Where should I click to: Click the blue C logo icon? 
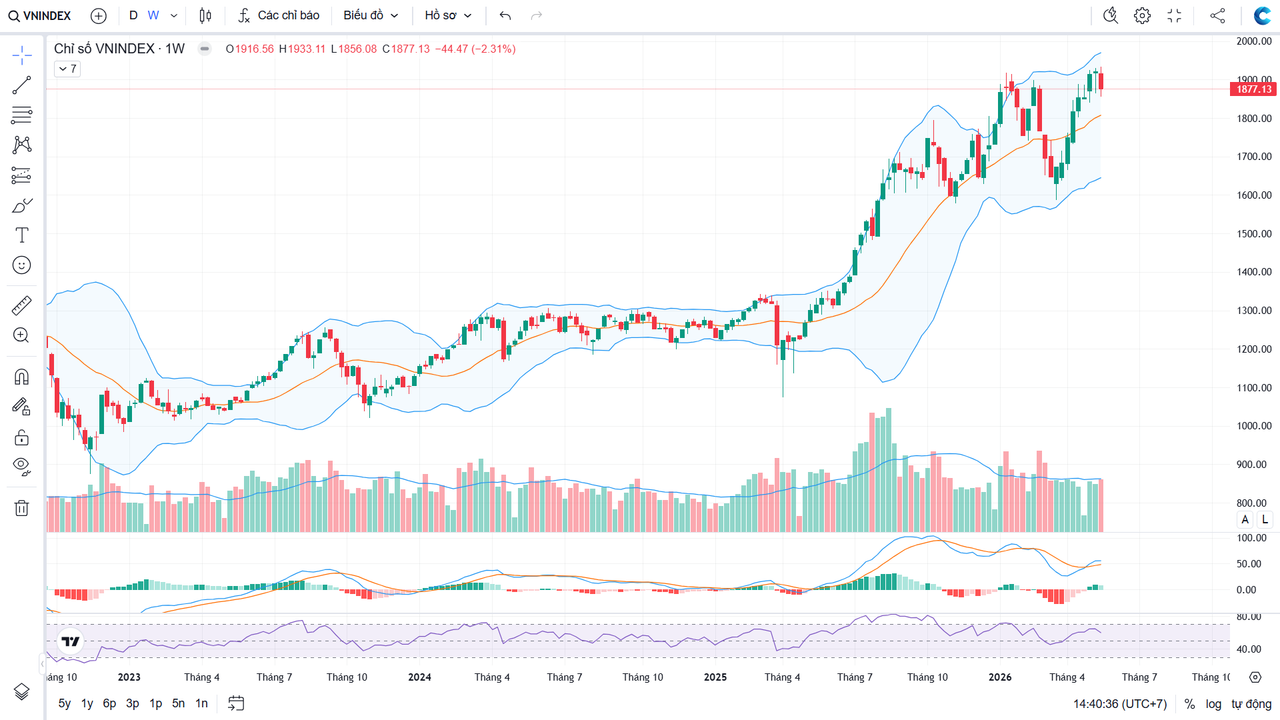pyautogui.click(x=1261, y=16)
